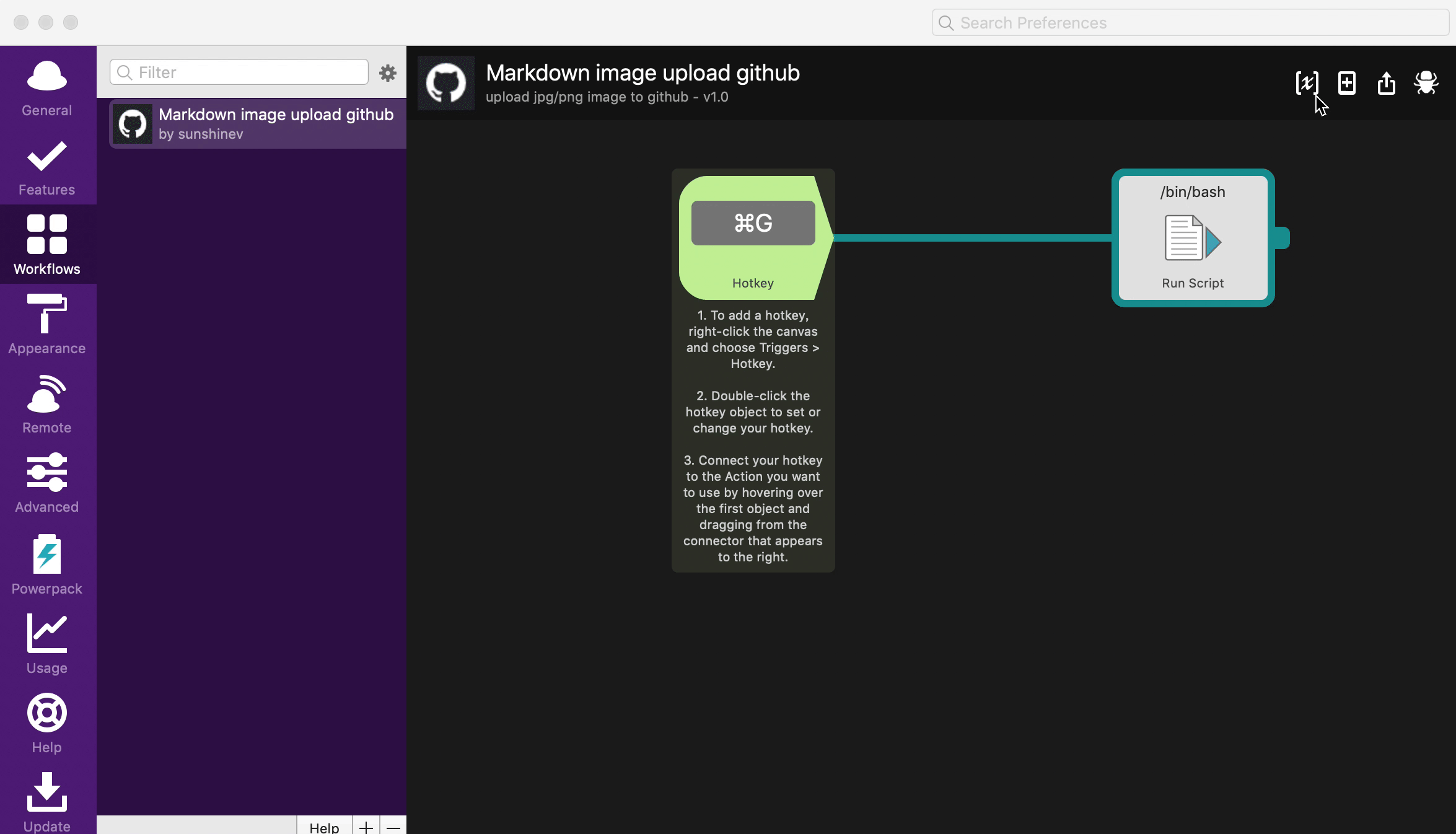This screenshot has height=834, width=1456.
Task: Open the Features section
Action: (x=47, y=166)
